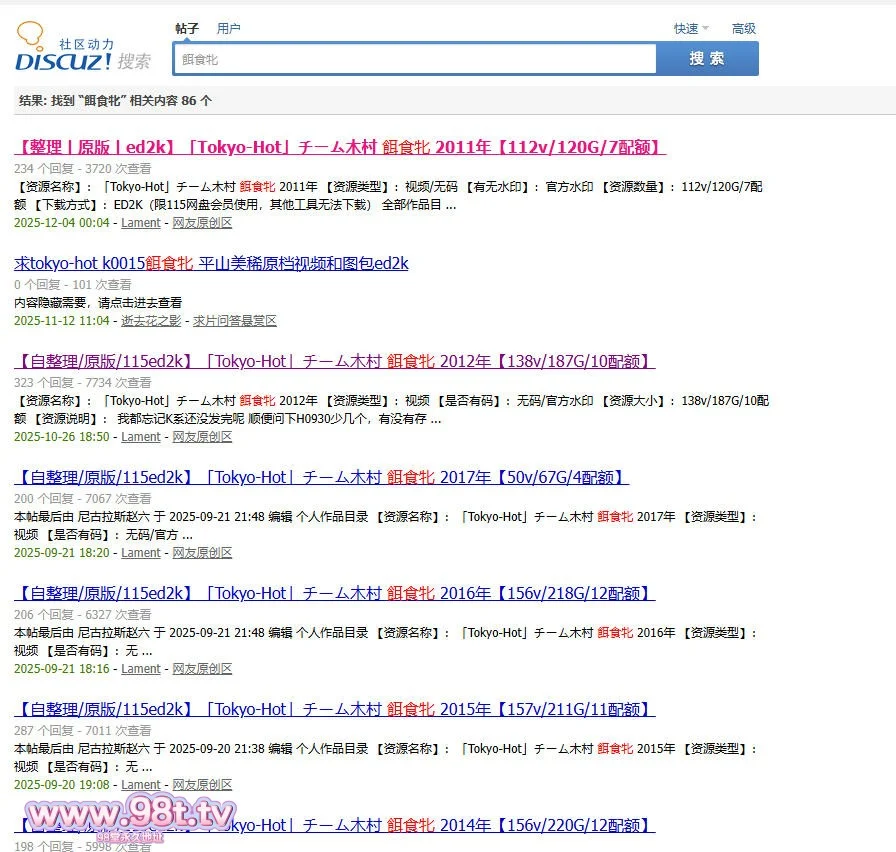View author profile 逝去花之影

151,321
